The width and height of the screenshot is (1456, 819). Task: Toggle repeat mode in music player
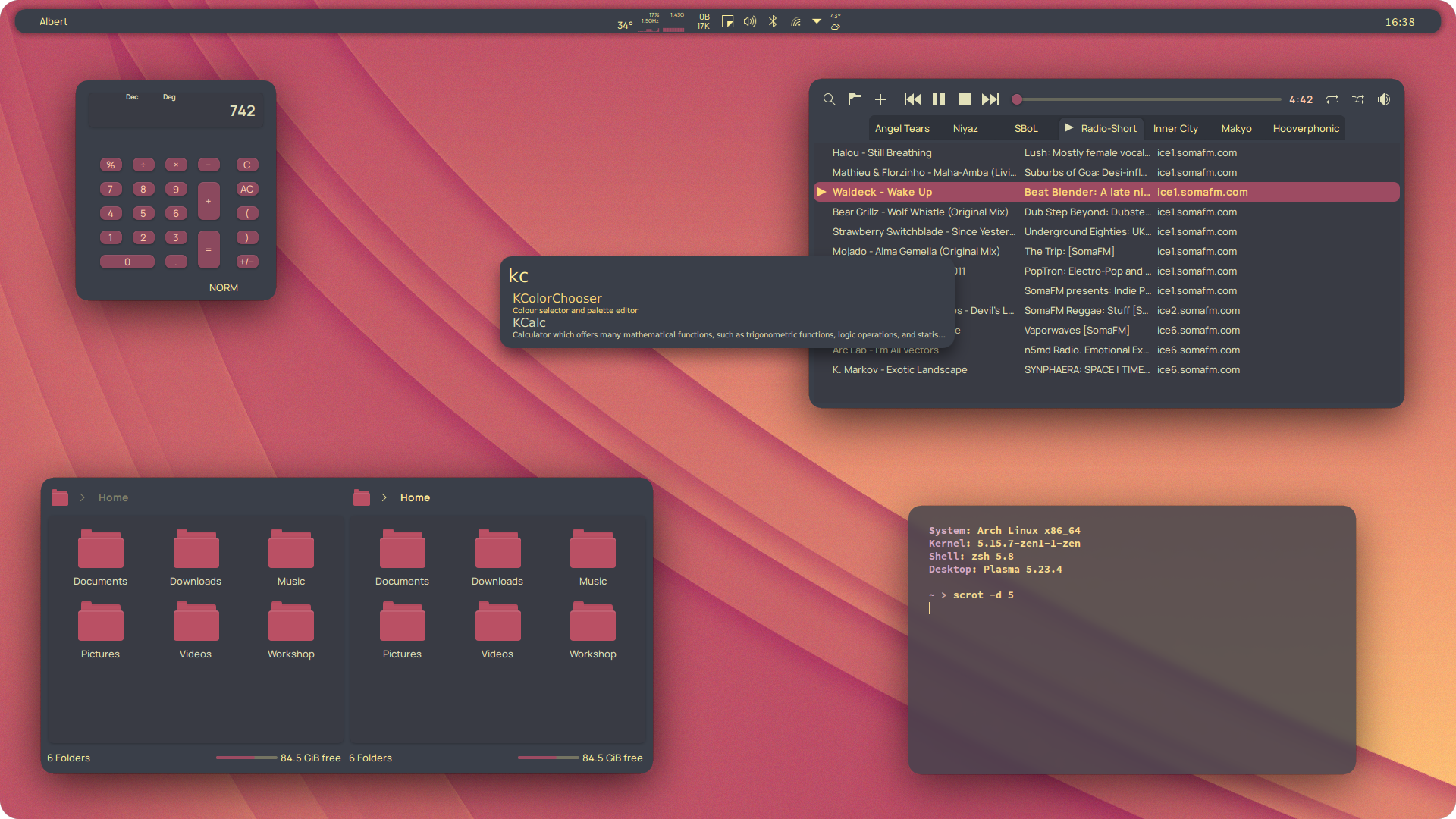pyautogui.click(x=1332, y=99)
